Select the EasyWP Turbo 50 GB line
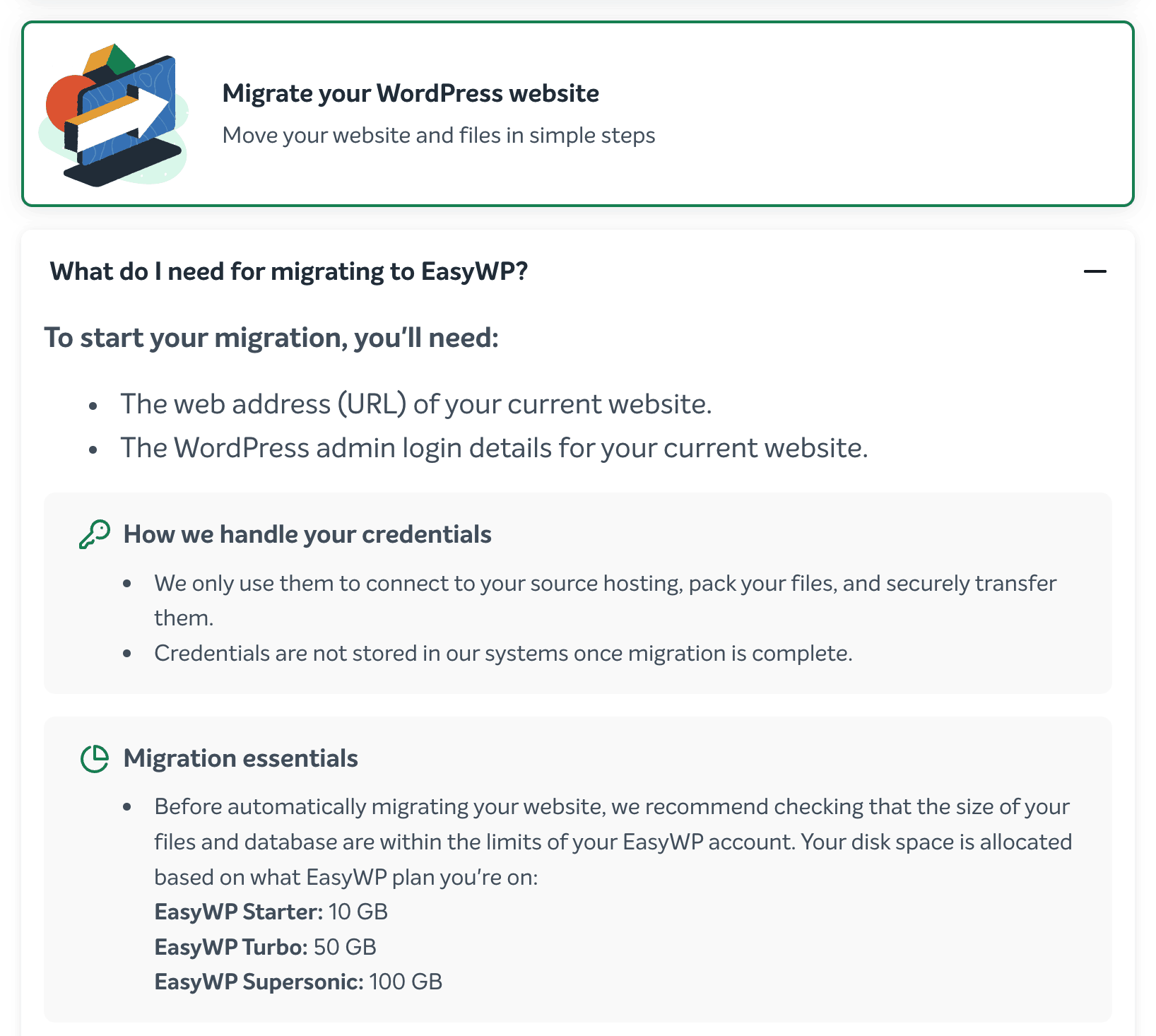 tap(265, 947)
